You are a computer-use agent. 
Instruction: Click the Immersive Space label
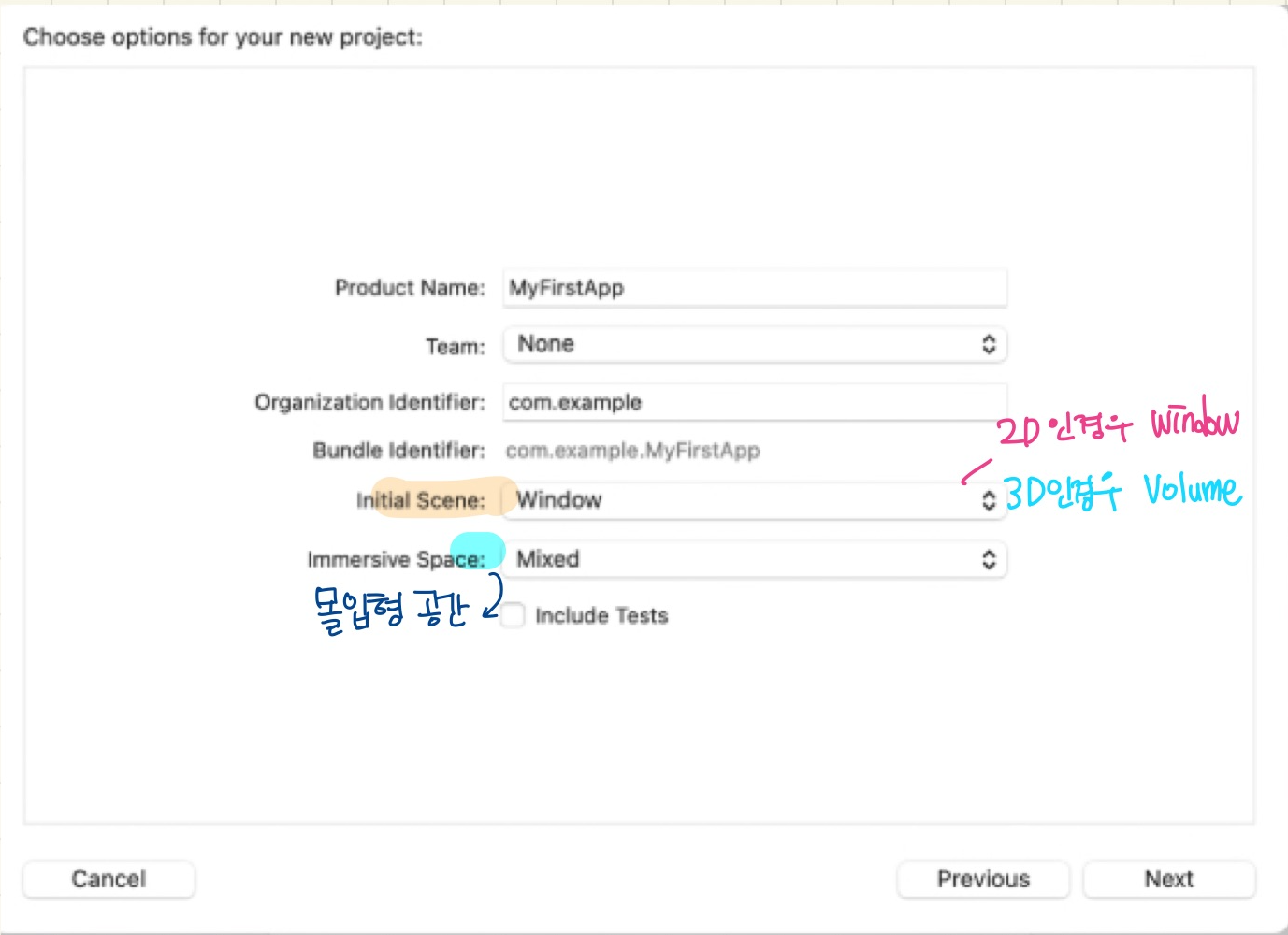(x=397, y=559)
